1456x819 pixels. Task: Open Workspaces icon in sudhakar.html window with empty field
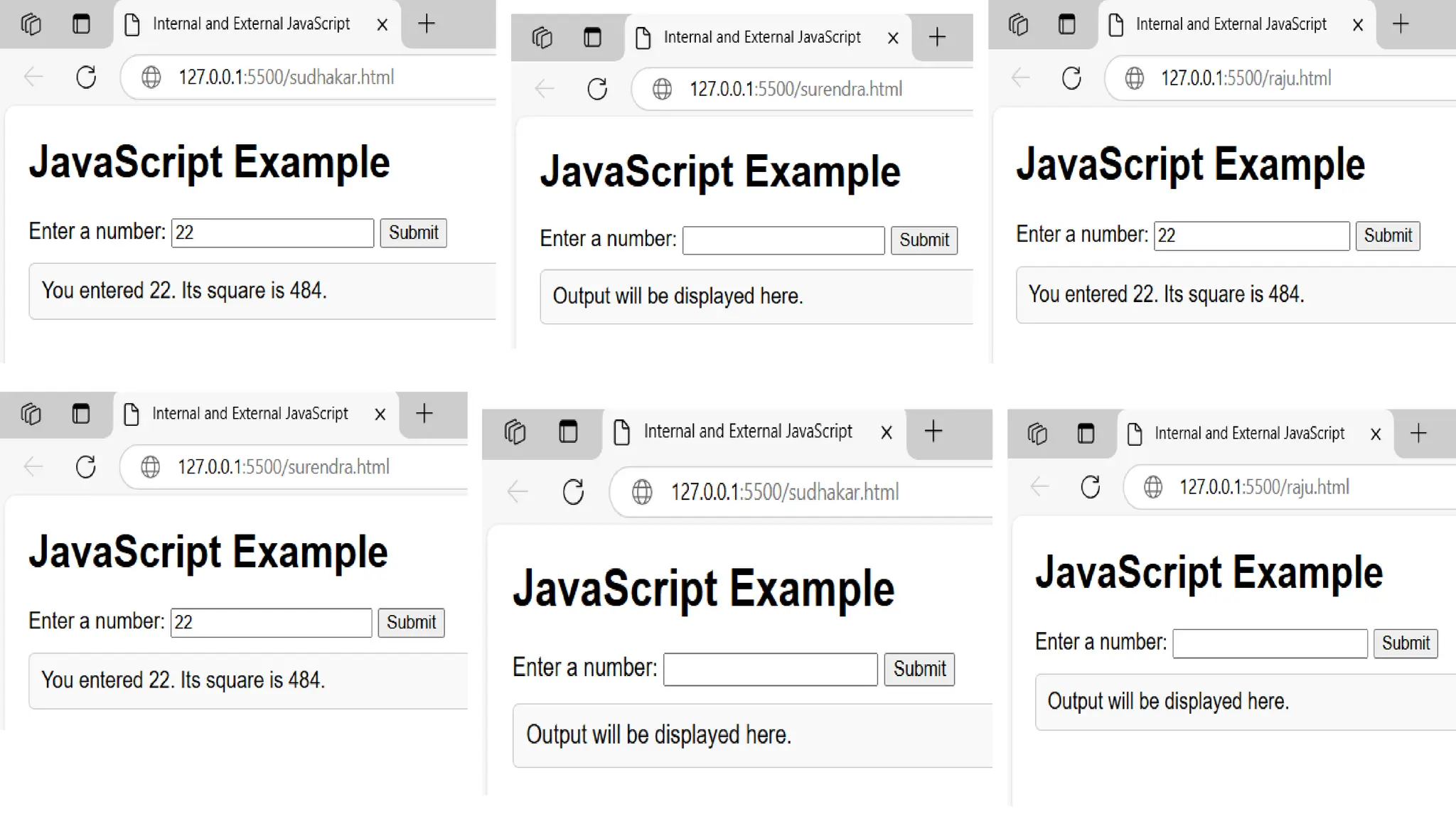tap(515, 432)
